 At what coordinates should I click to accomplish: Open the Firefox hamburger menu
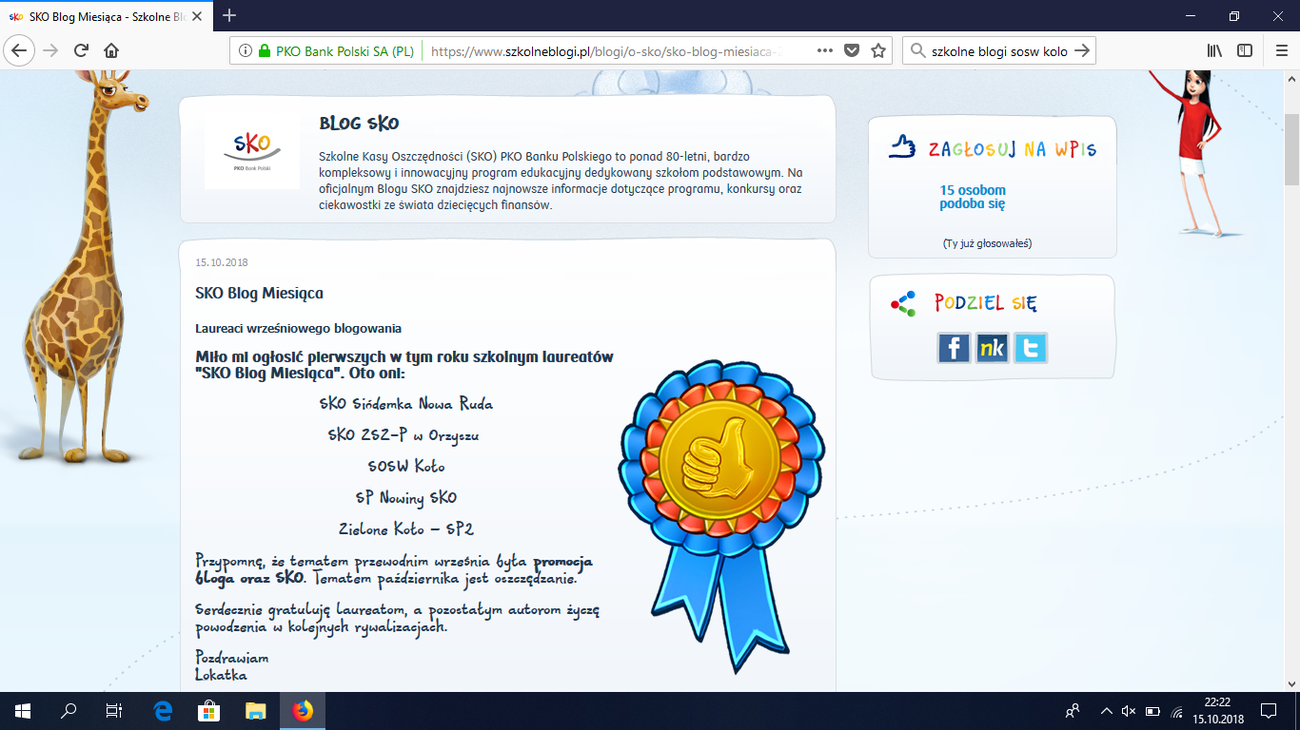pyautogui.click(x=1281, y=51)
